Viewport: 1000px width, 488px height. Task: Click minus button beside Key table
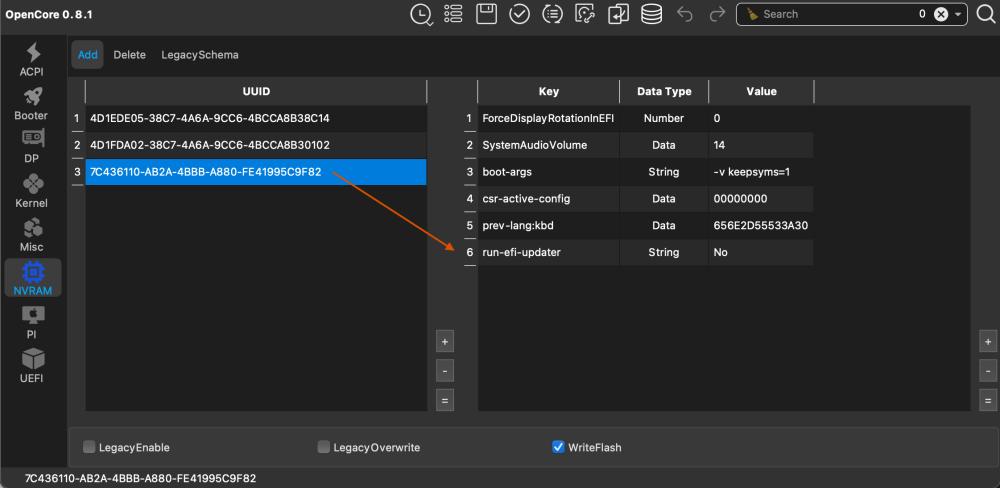[988, 371]
